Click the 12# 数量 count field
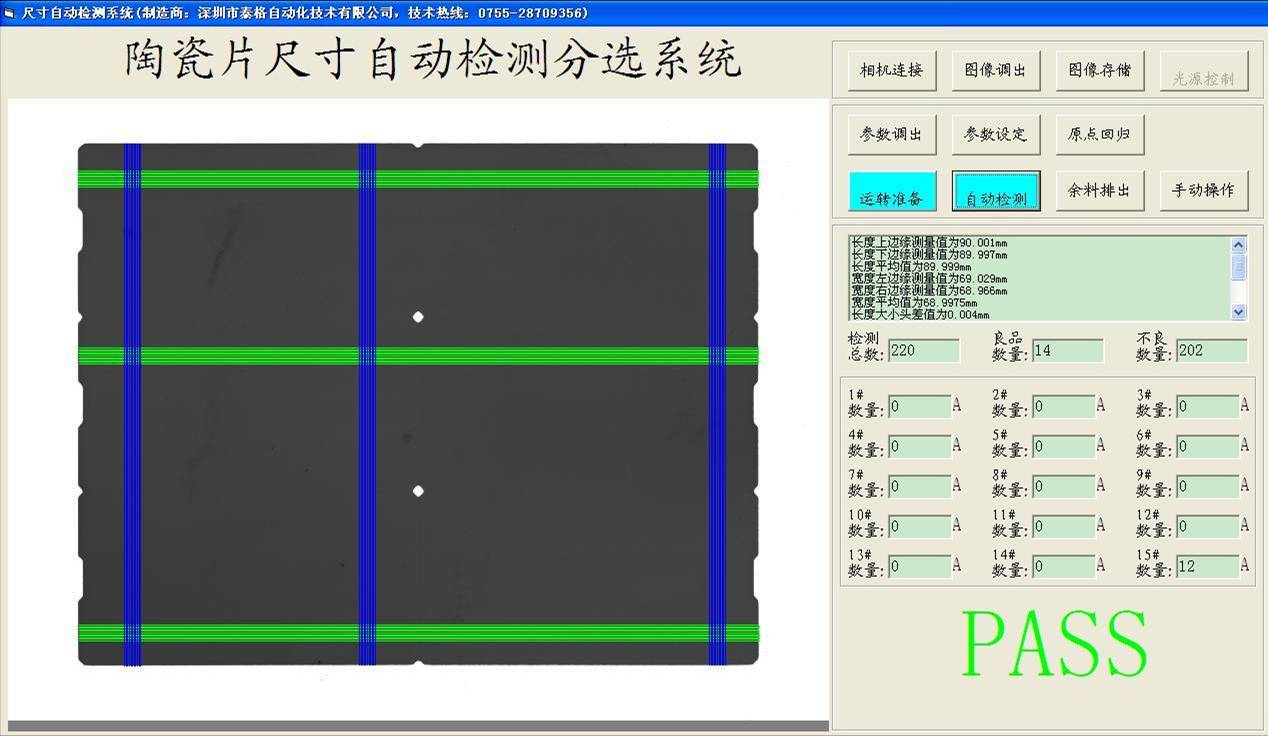1268x736 pixels. [1207, 527]
